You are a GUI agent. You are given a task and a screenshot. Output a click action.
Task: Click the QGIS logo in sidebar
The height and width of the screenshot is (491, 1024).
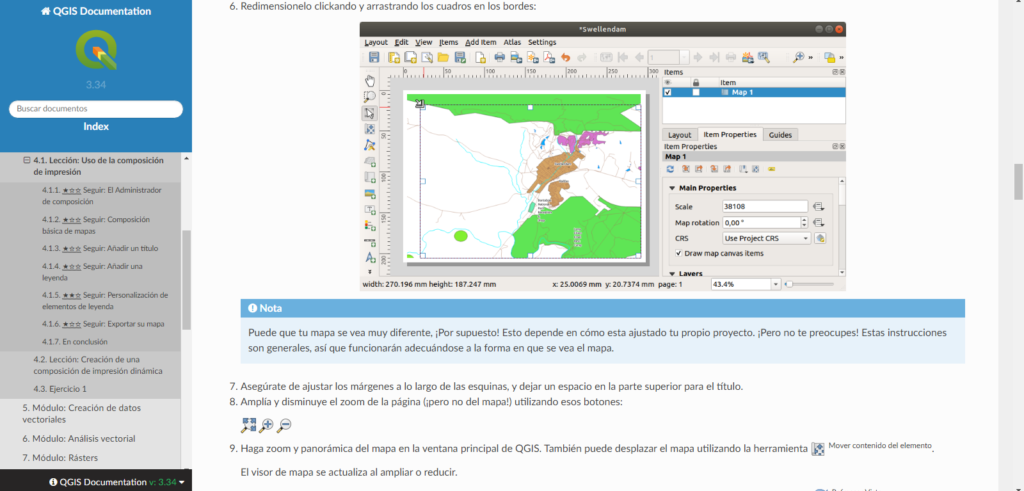pyautogui.click(x=96, y=50)
